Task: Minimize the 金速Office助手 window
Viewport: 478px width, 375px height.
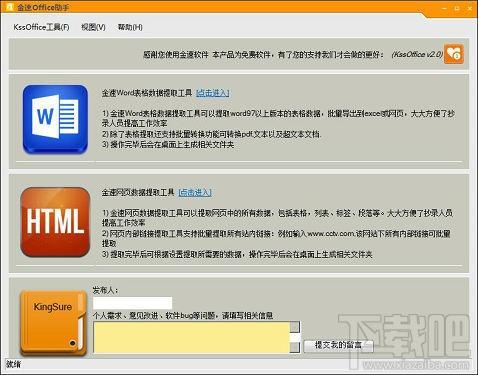Action: (444, 8)
